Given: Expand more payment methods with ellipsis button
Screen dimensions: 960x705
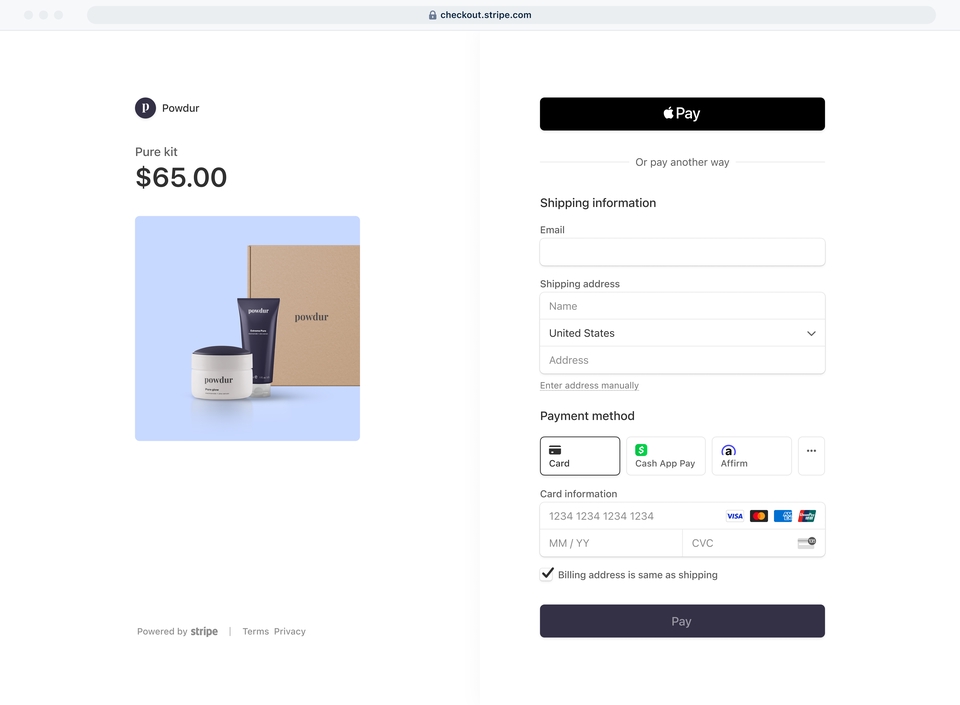Looking at the screenshot, I should click(810, 456).
